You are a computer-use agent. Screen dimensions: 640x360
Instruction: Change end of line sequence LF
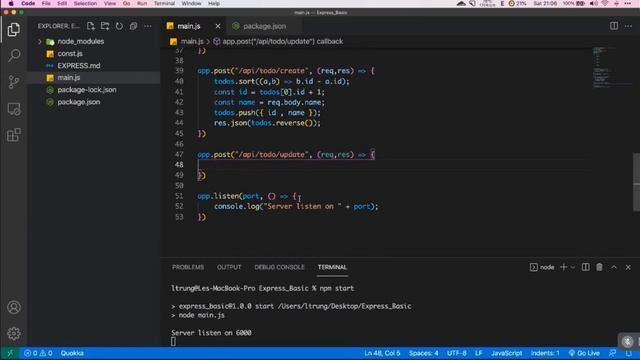click(x=479, y=353)
